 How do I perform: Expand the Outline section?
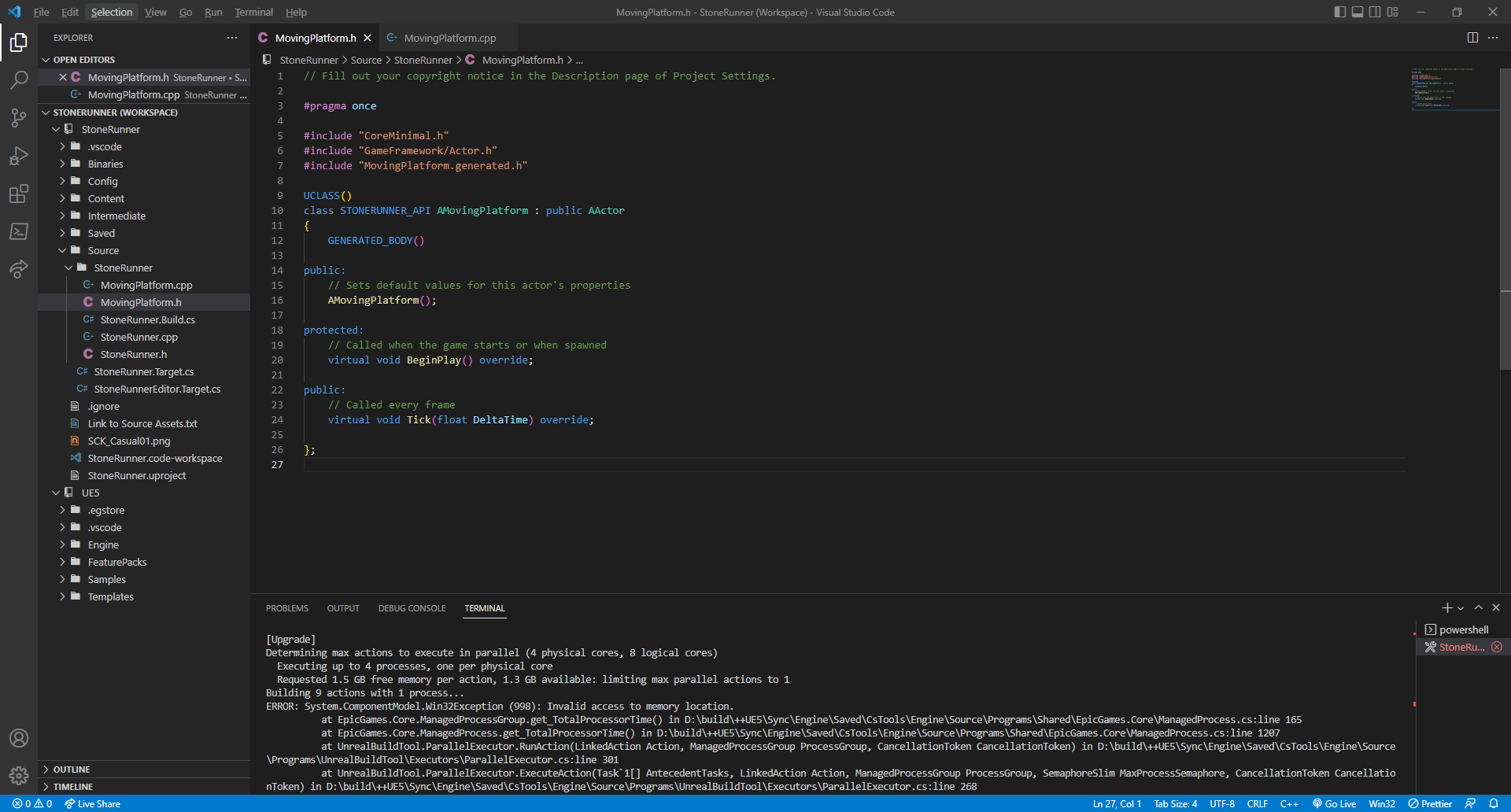(x=72, y=769)
